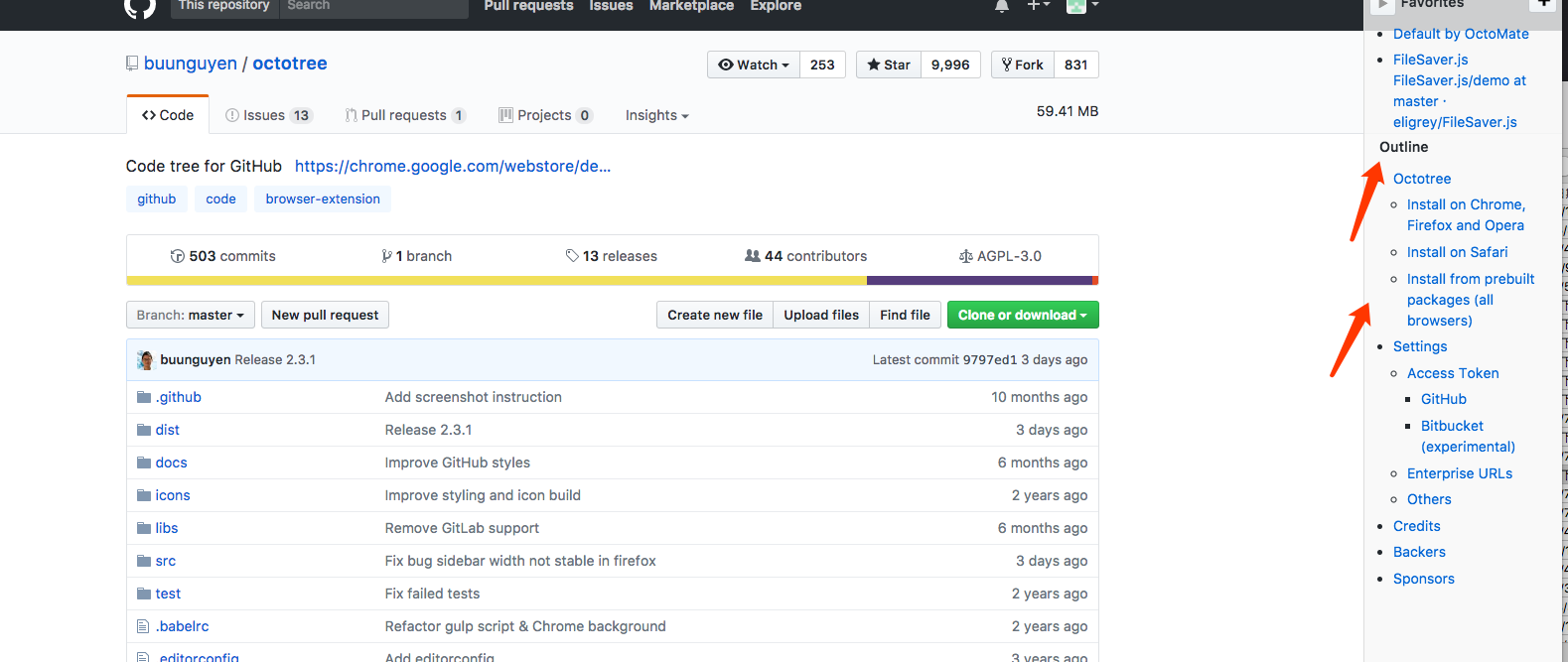Jump to Install on Safari outline item
This screenshot has width=1568, height=662.
(x=1457, y=252)
